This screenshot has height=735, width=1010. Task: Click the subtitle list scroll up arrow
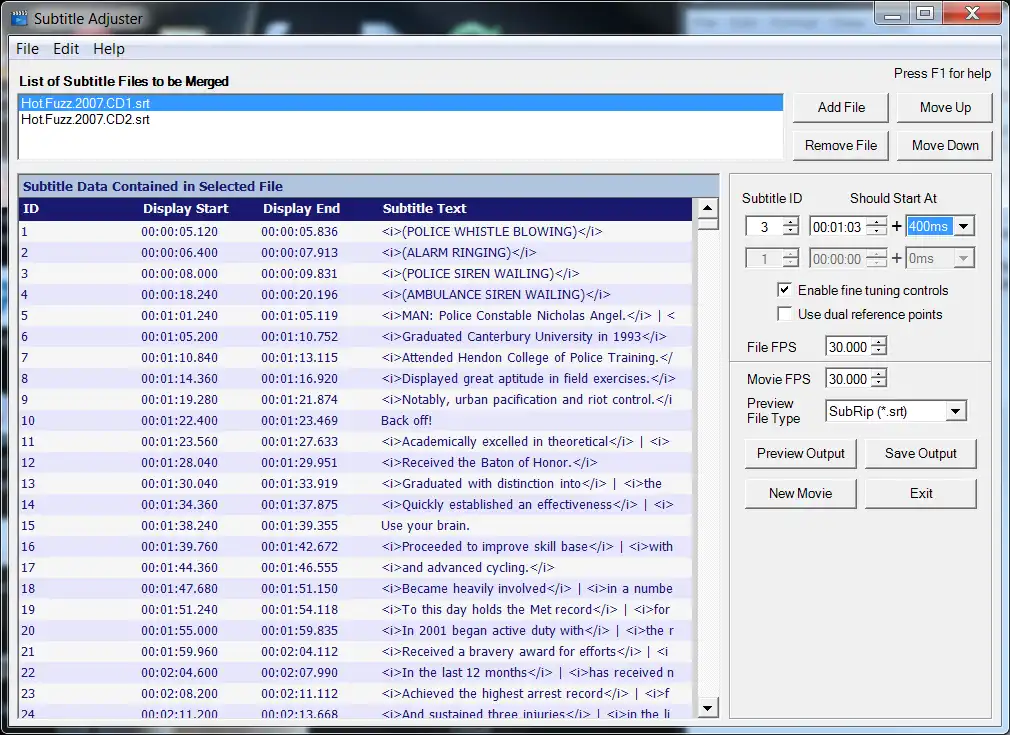[707, 207]
